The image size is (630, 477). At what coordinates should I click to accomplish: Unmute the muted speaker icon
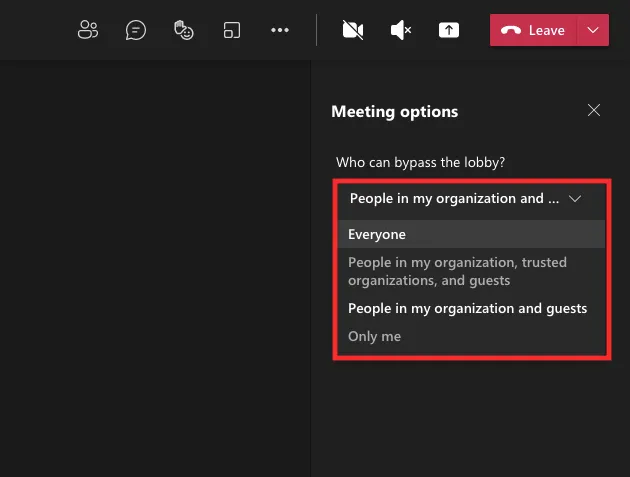[401, 30]
